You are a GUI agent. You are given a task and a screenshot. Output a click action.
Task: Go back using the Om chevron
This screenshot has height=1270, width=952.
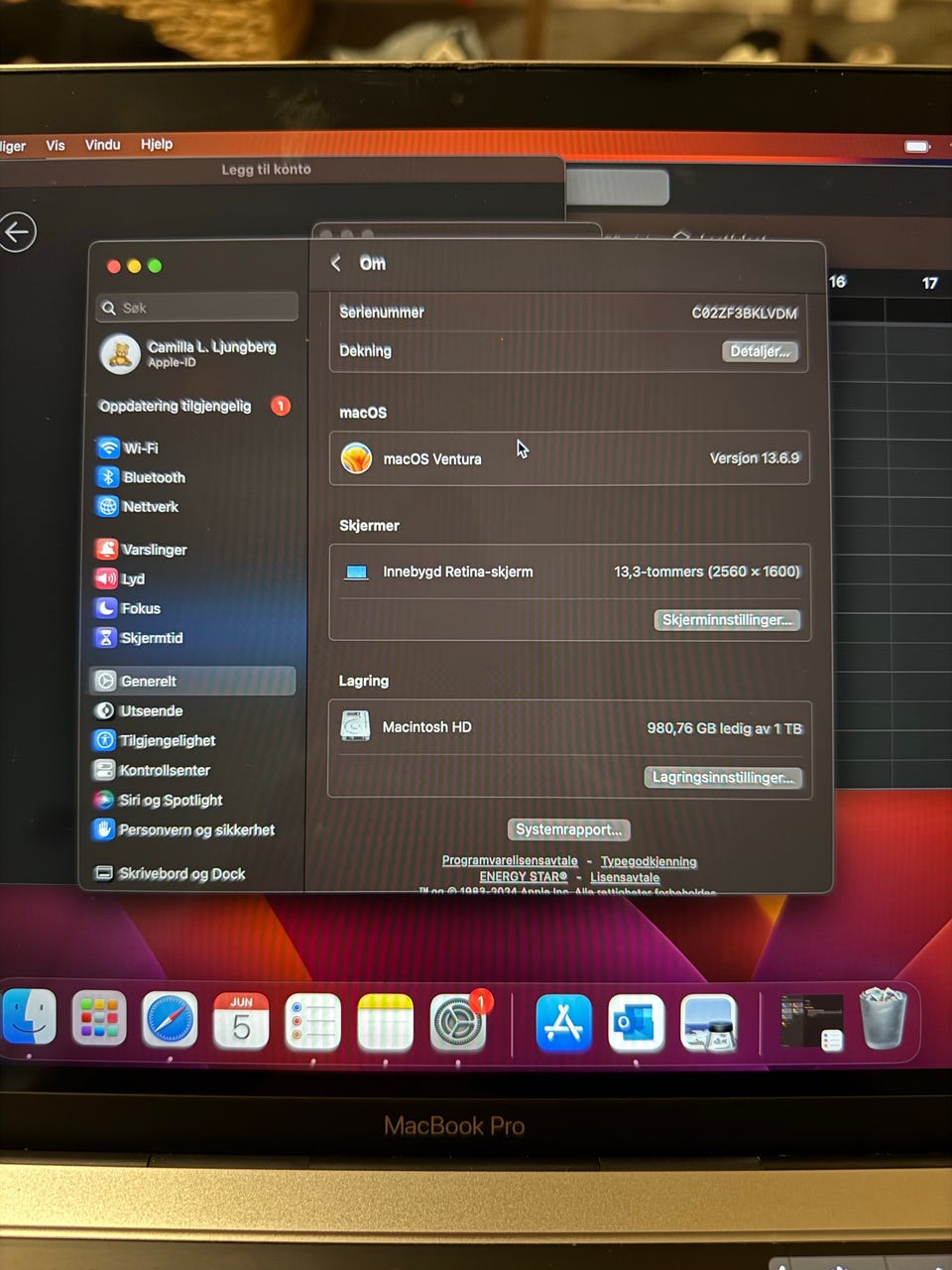tap(336, 263)
